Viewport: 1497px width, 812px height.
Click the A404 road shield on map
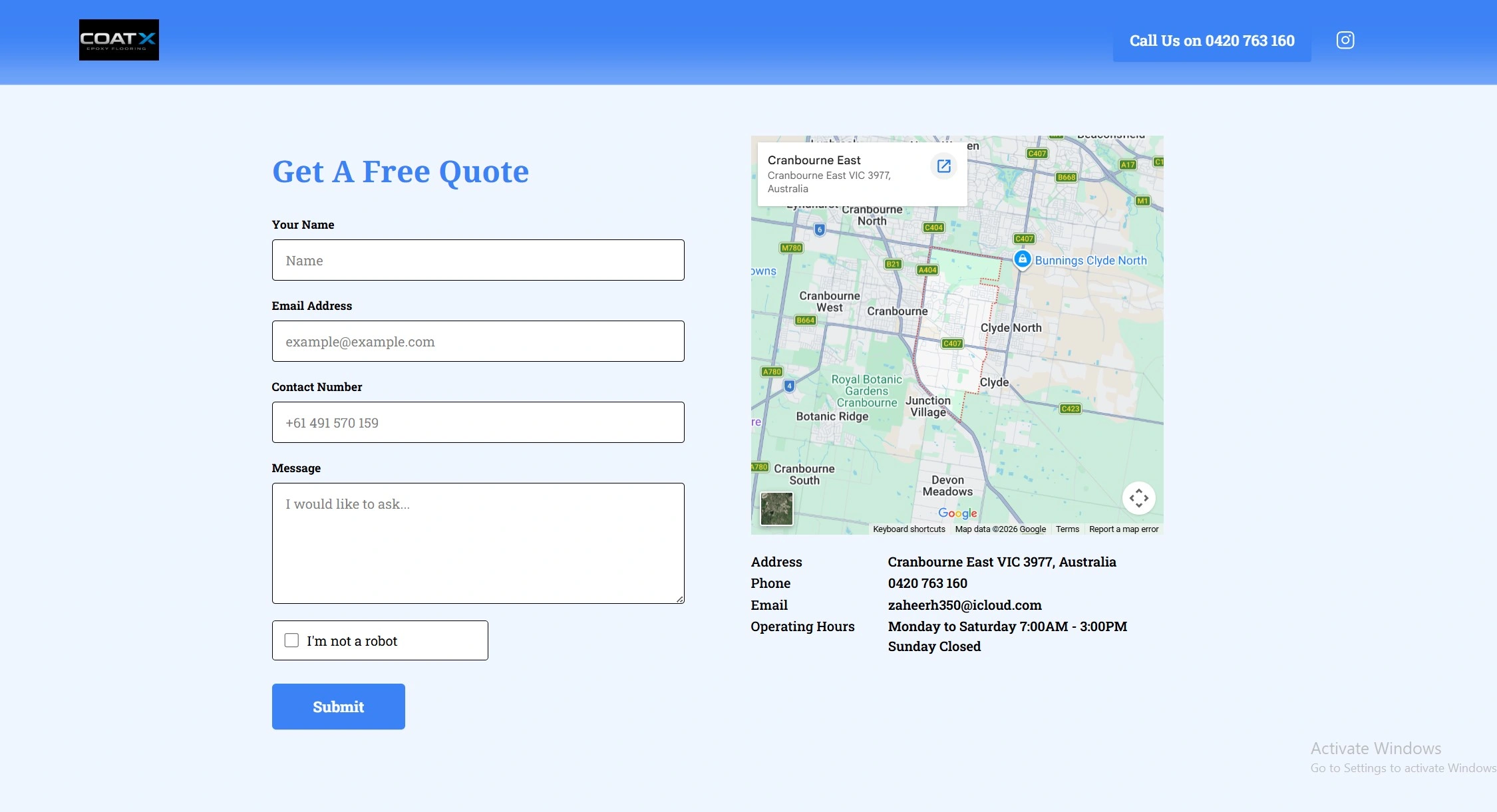(927, 270)
